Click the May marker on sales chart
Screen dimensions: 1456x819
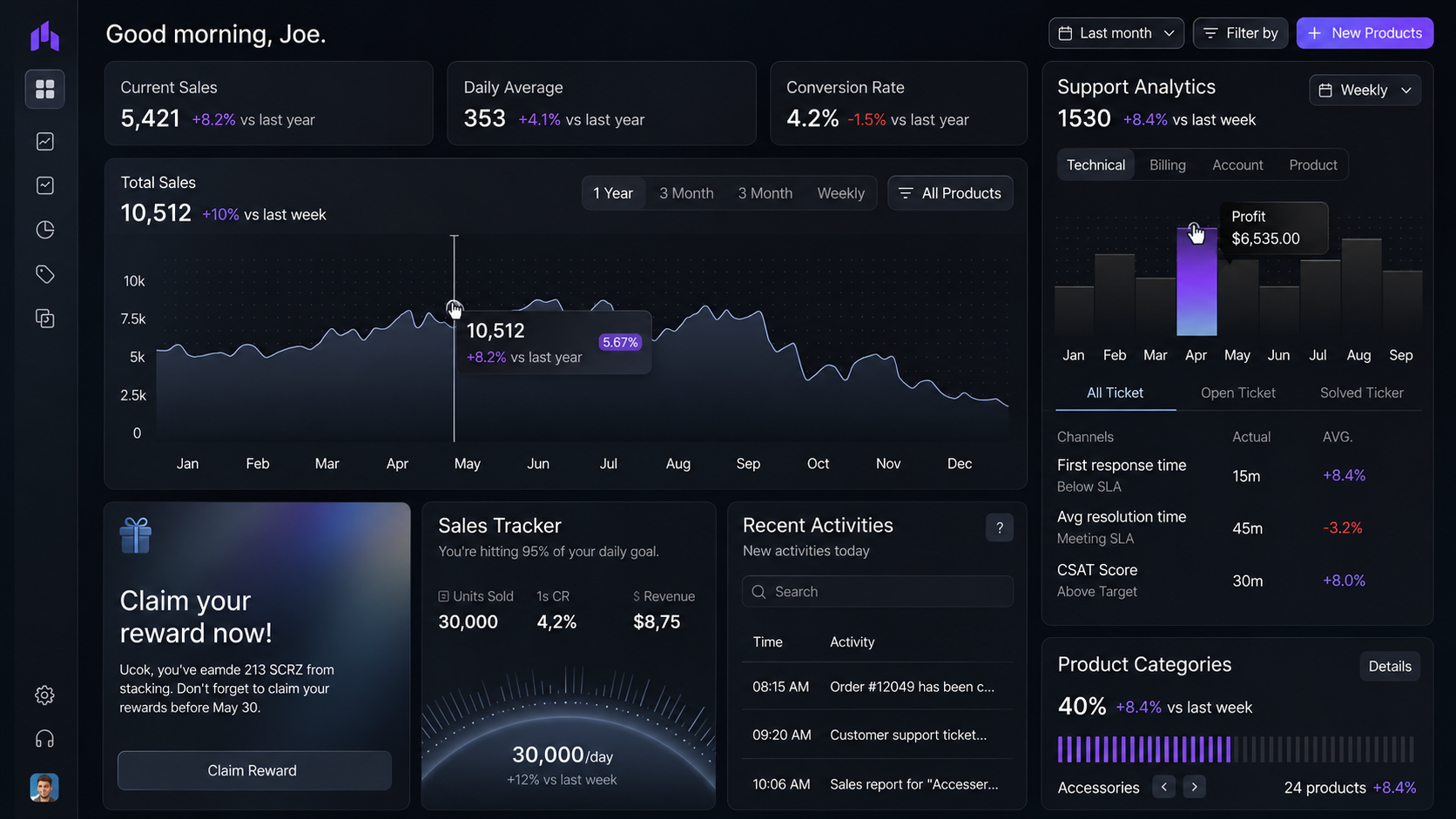coord(454,307)
